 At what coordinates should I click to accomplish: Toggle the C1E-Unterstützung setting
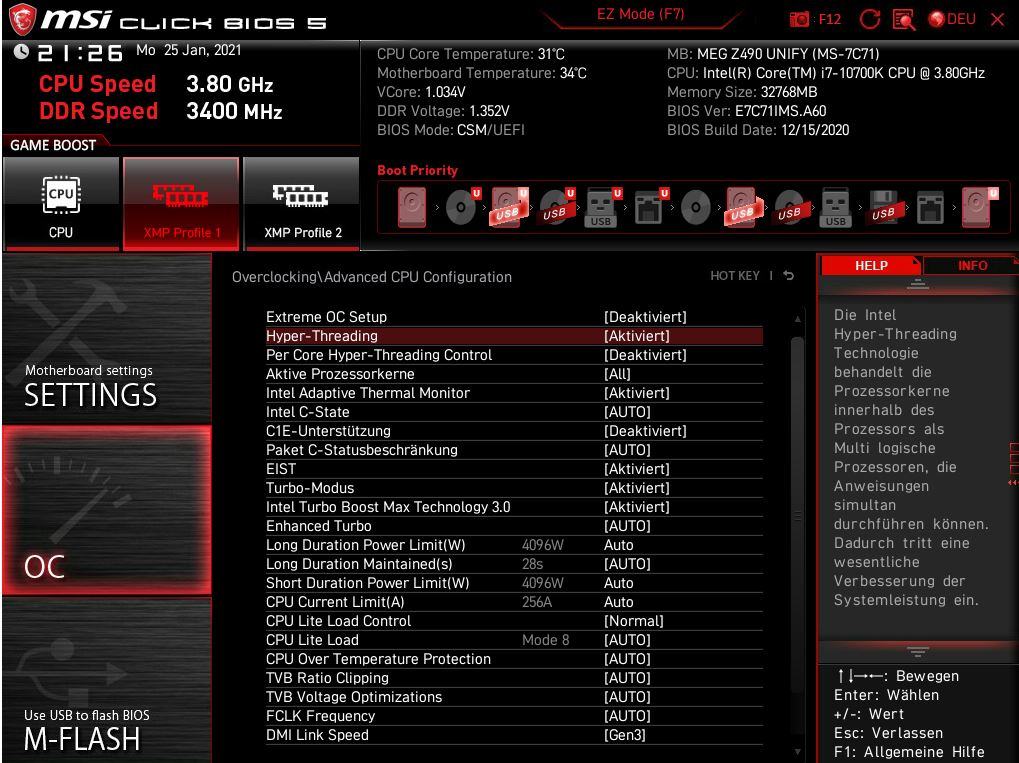click(513, 431)
